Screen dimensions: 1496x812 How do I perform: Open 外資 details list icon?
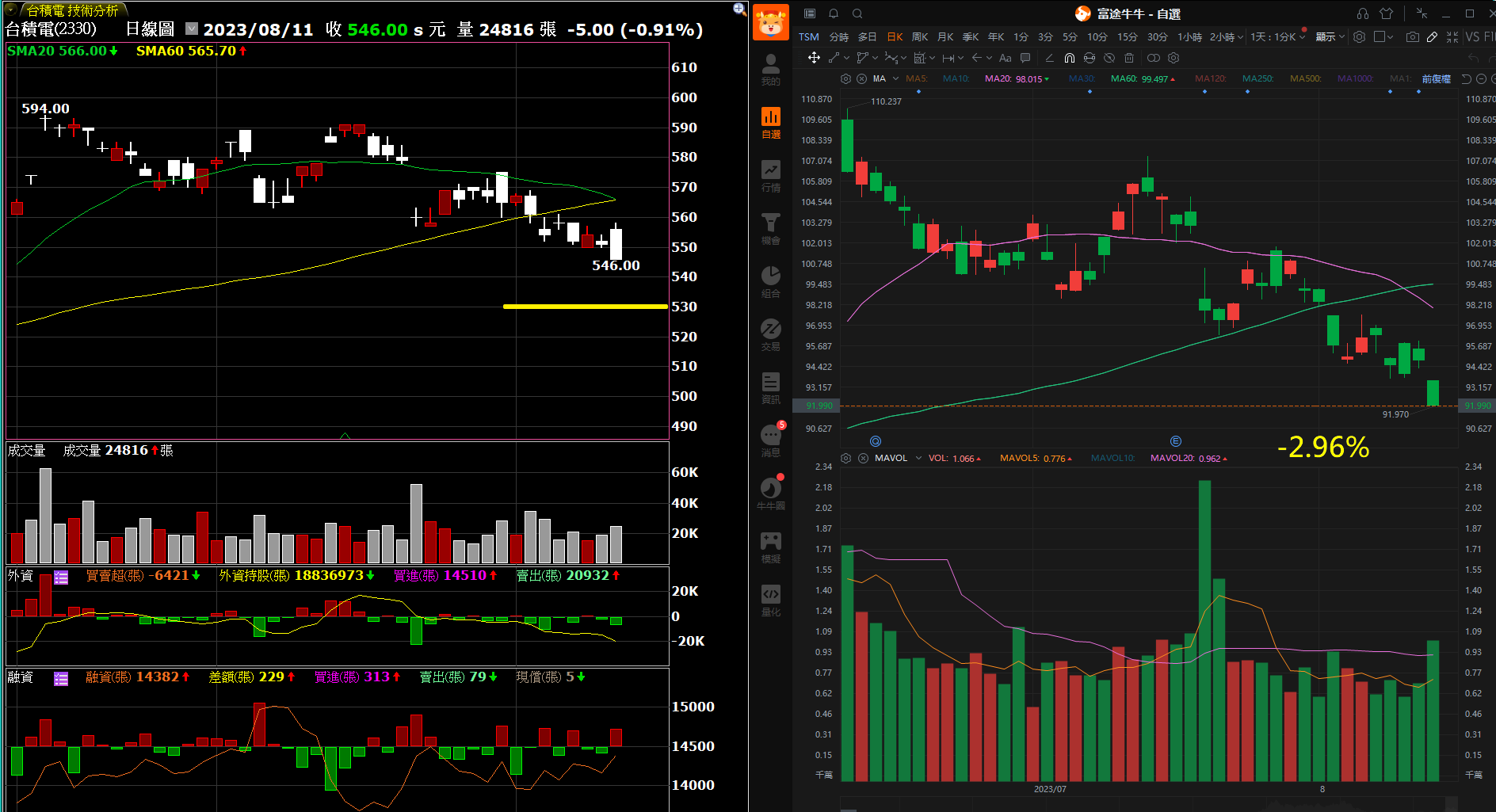(x=61, y=577)
